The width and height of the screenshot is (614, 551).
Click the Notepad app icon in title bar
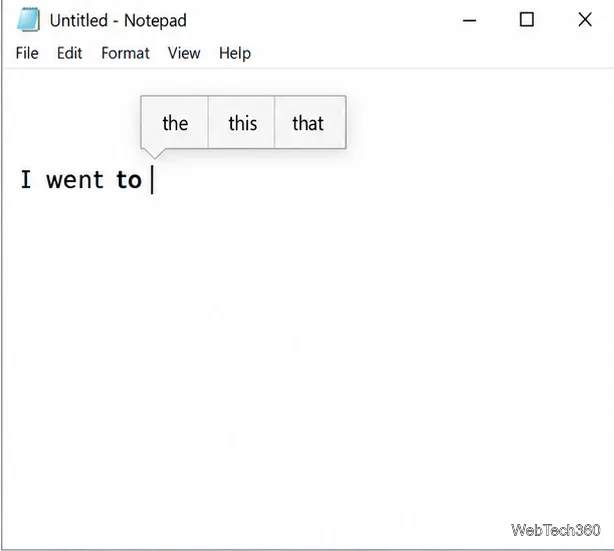[x=28, y=20]
